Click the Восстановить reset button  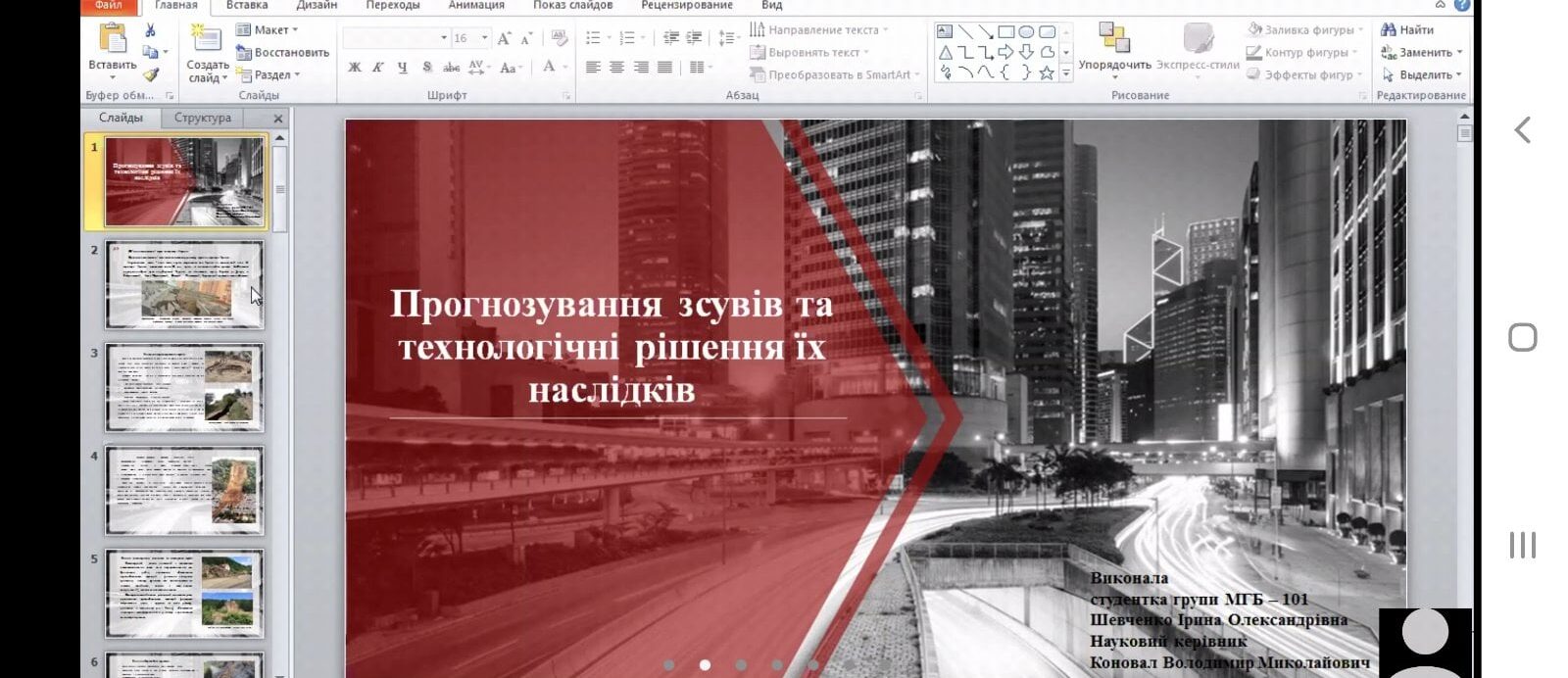pos(283,52)
